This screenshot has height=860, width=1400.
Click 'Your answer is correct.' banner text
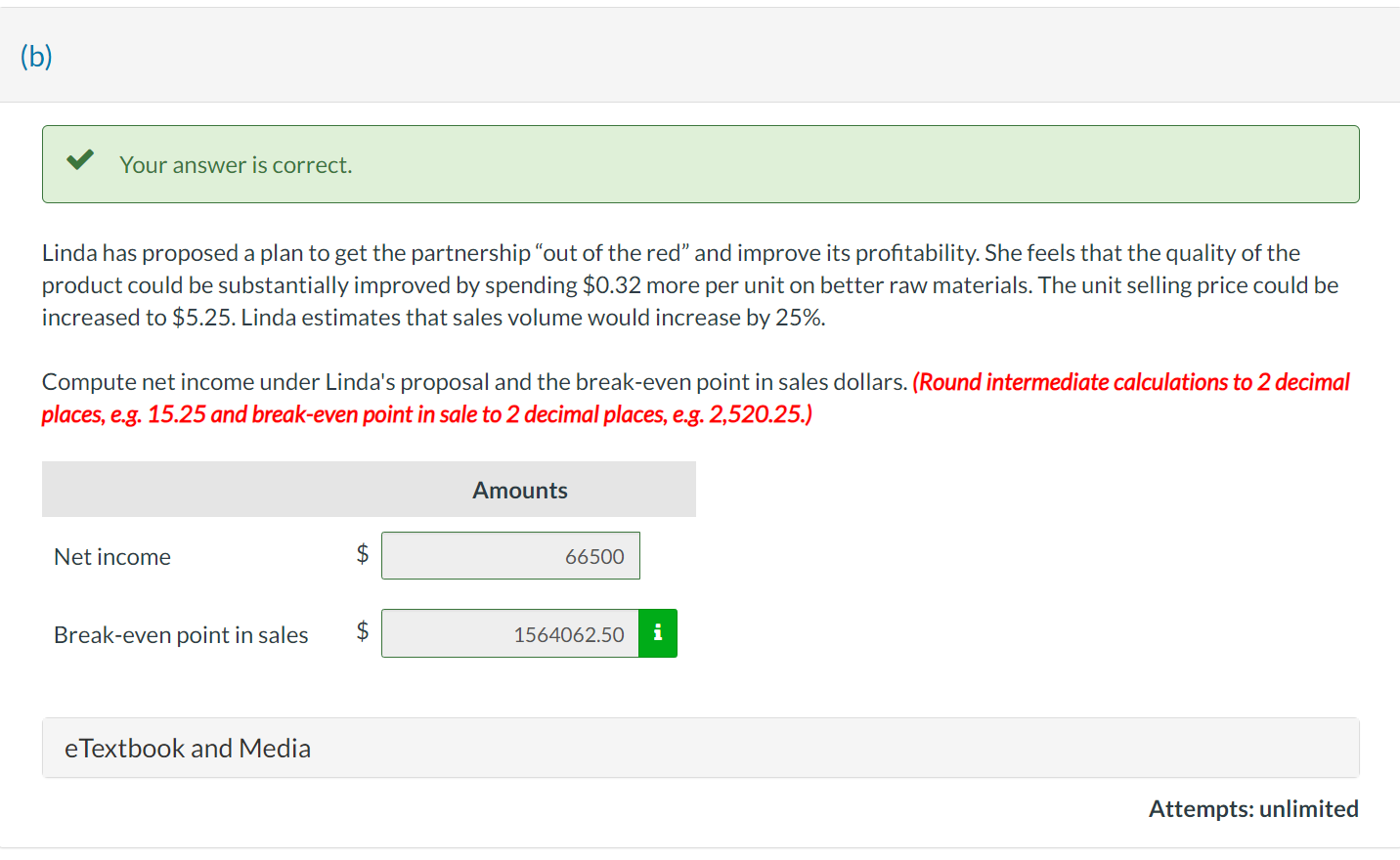click(236, 164)
